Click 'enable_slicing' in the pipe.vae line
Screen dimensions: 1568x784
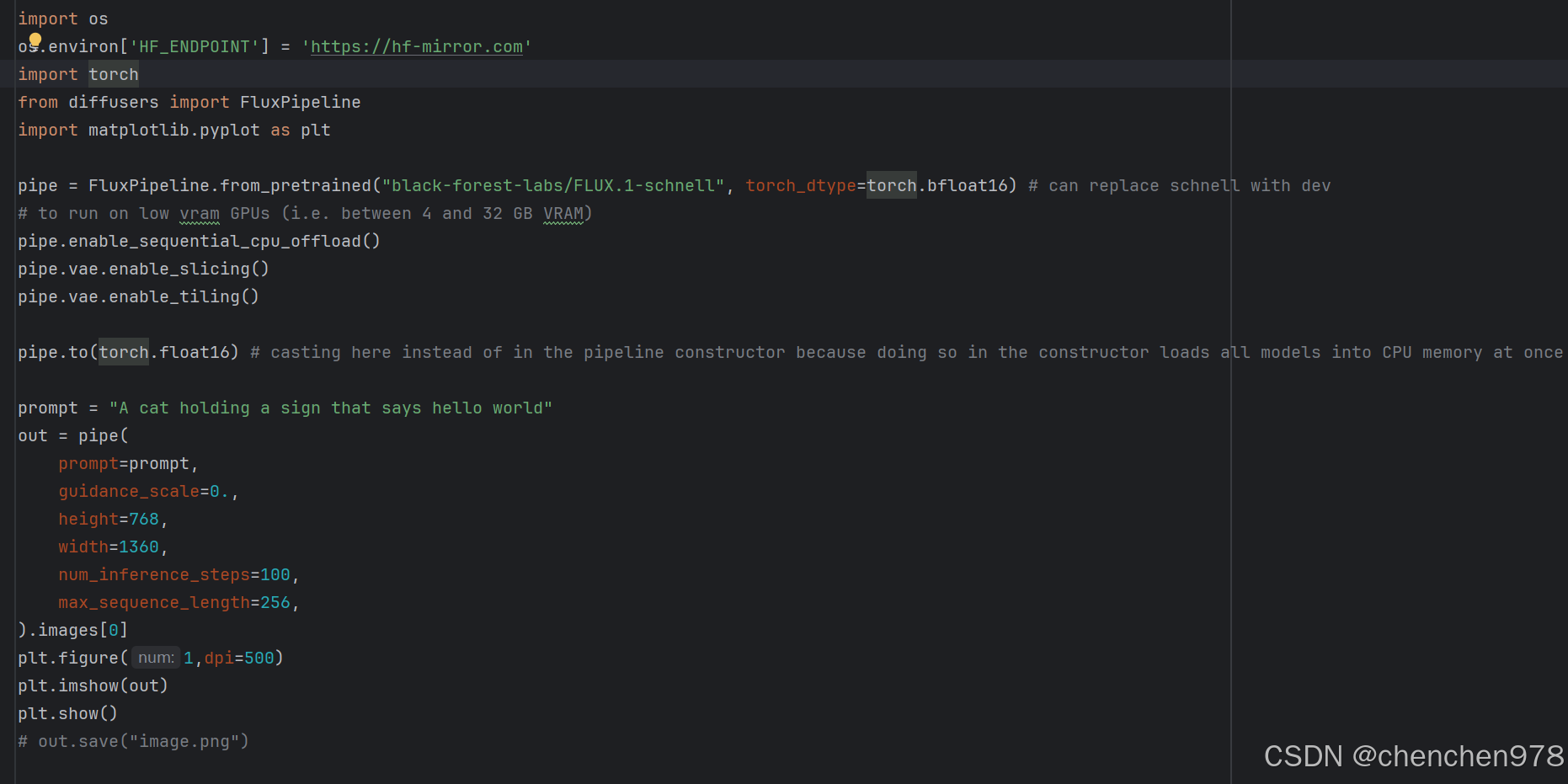[x=179, y=269]
